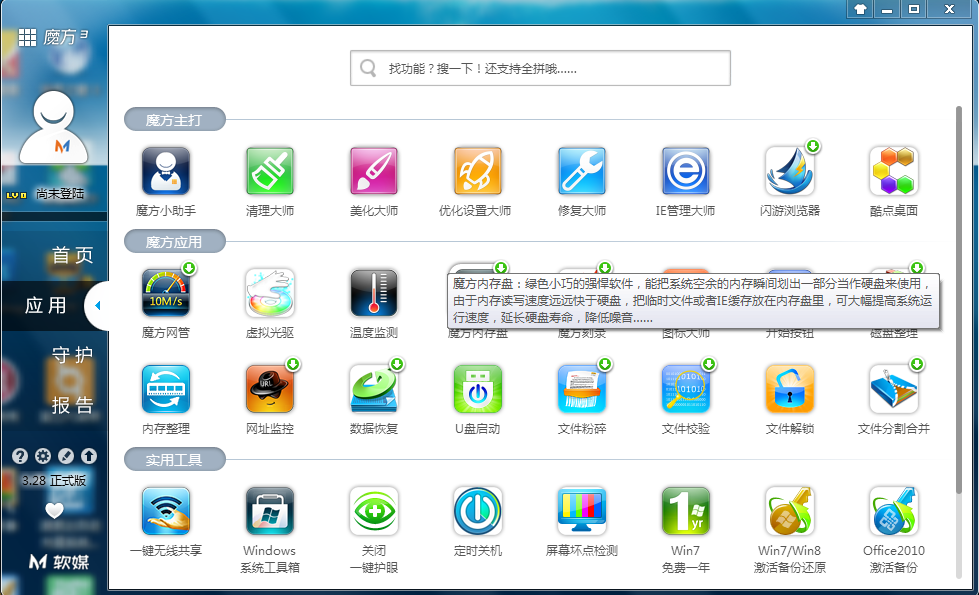Launch 虚拟光驱 virtual drive
Screen dimensions: 979x595
pyautogui.click(x=270, y=293)
